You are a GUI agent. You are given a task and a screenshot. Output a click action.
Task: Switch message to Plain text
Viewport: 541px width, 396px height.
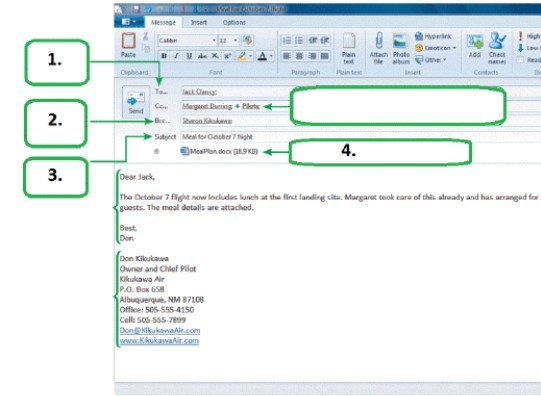click(x=348, y=48)
